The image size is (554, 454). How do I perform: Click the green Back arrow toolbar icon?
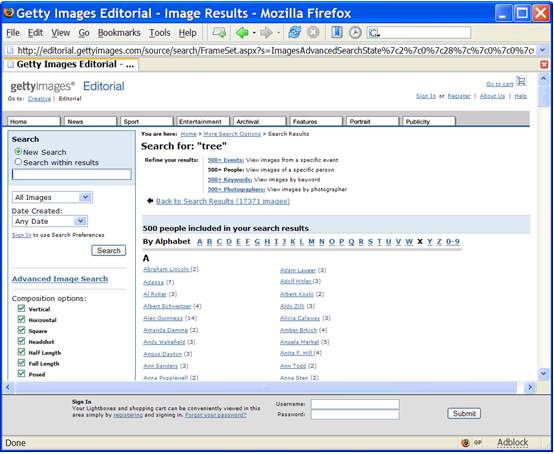click(242, 33)
